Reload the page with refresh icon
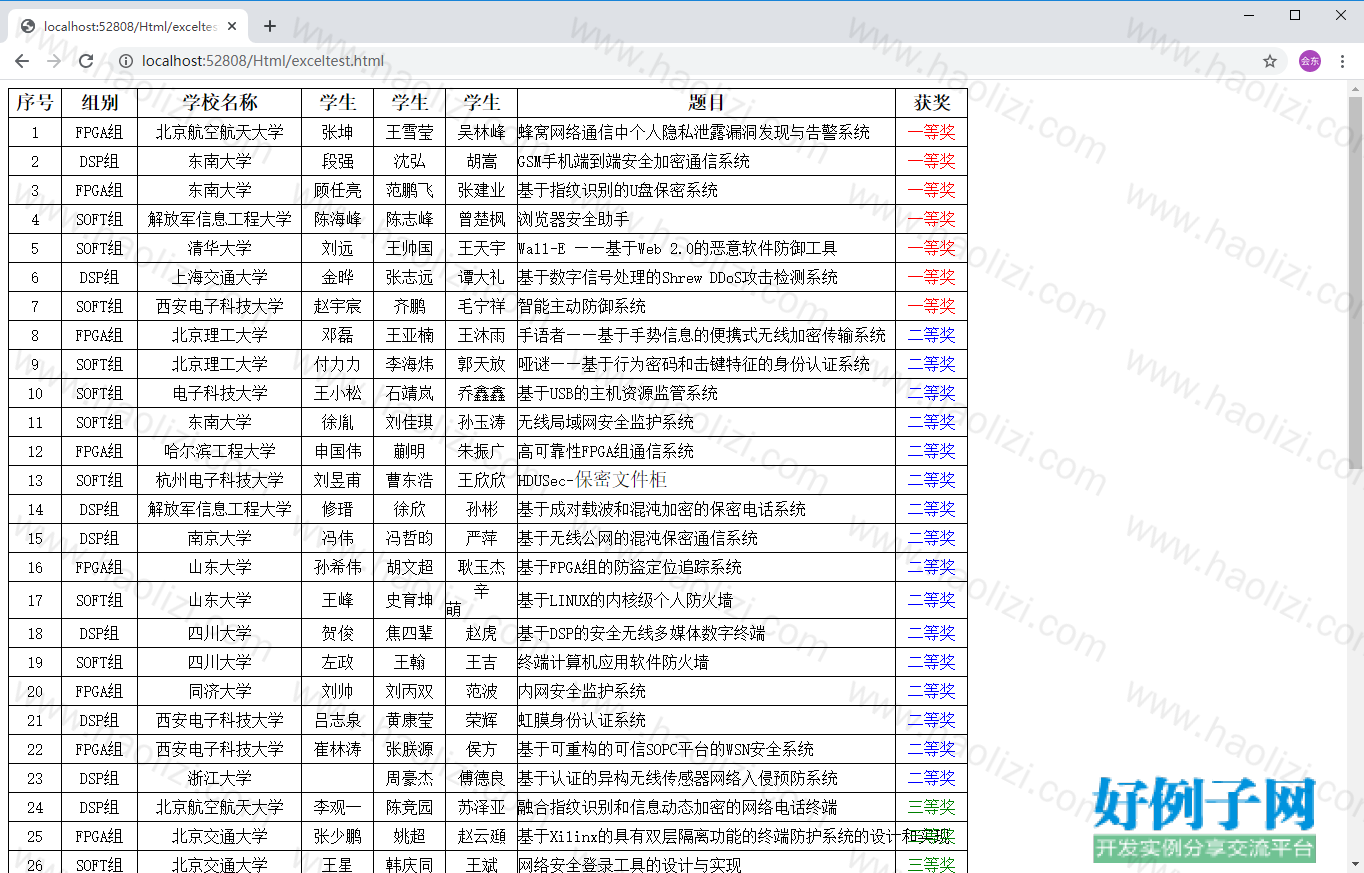The height and width of the screenshot is (873, 1364). coord(86,61)
